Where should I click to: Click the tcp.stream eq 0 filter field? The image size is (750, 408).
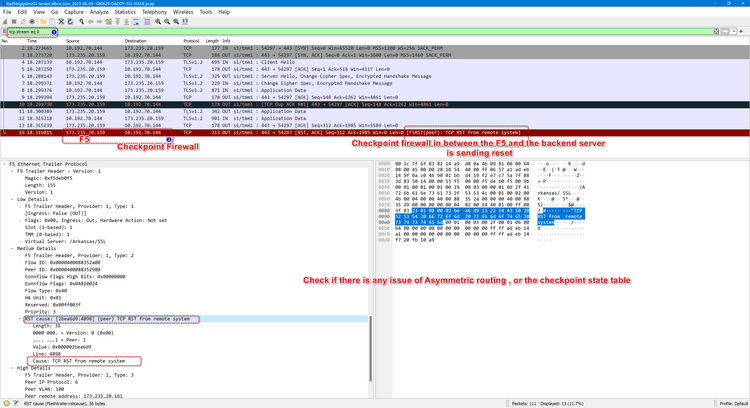(x=359, y=32)
